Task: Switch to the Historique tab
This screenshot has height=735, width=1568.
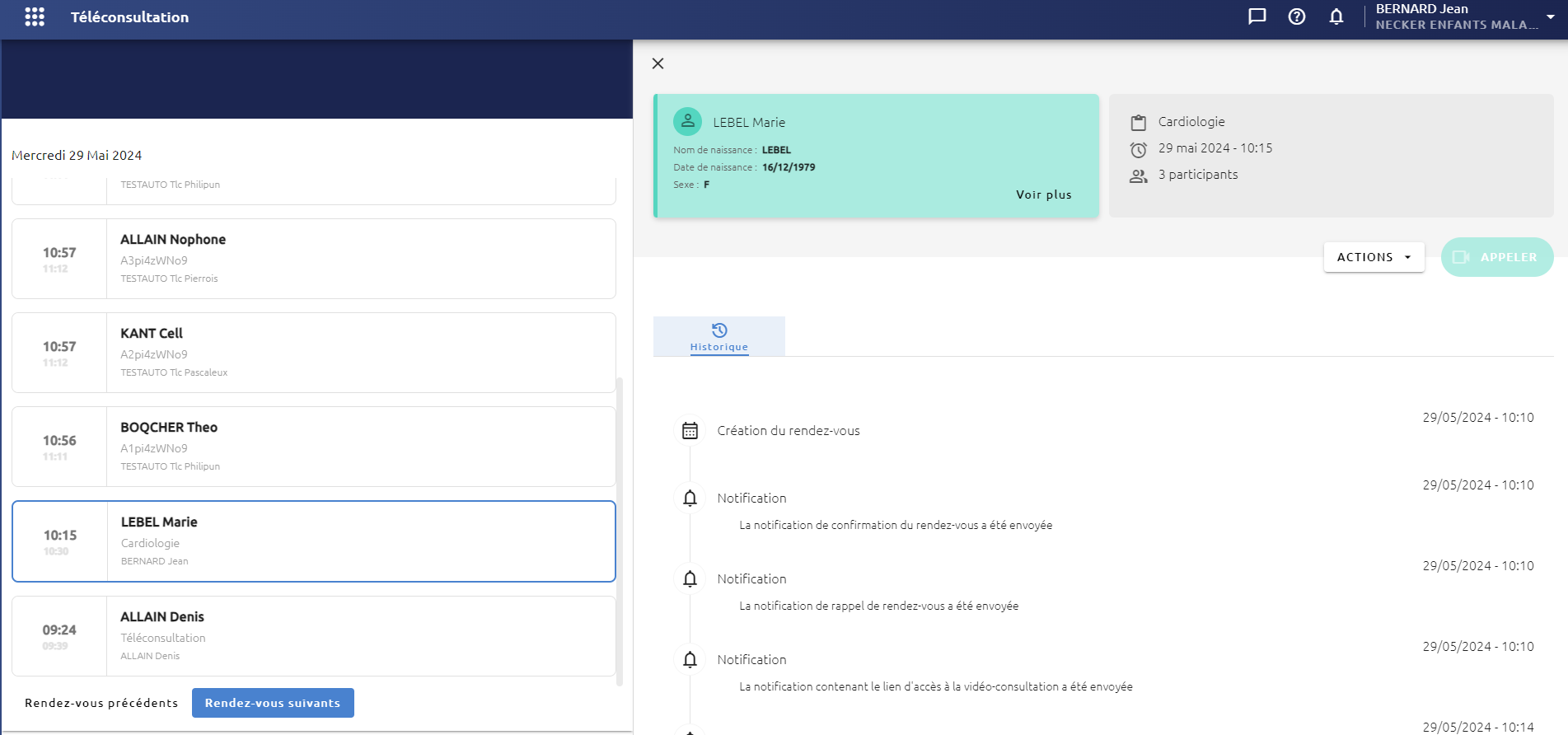Action: [x=718, y=336]
